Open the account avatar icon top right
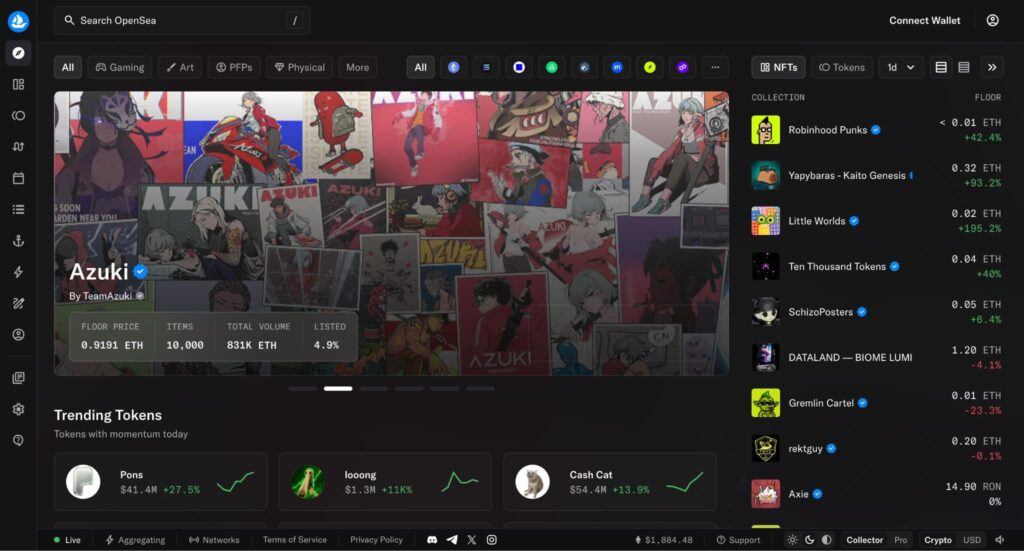 (992, 20)
